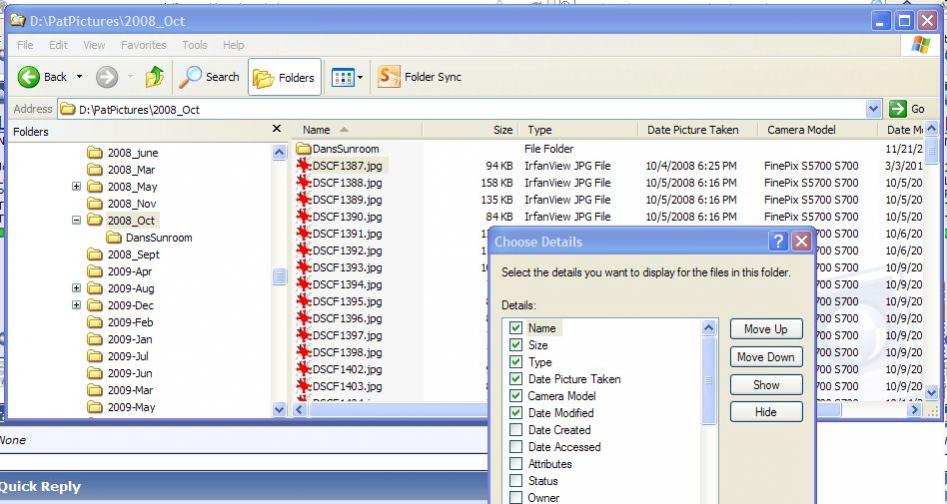947x504 pixels.
Task: Open DansSunroom folder icon in file list
Action: (303, 148)
